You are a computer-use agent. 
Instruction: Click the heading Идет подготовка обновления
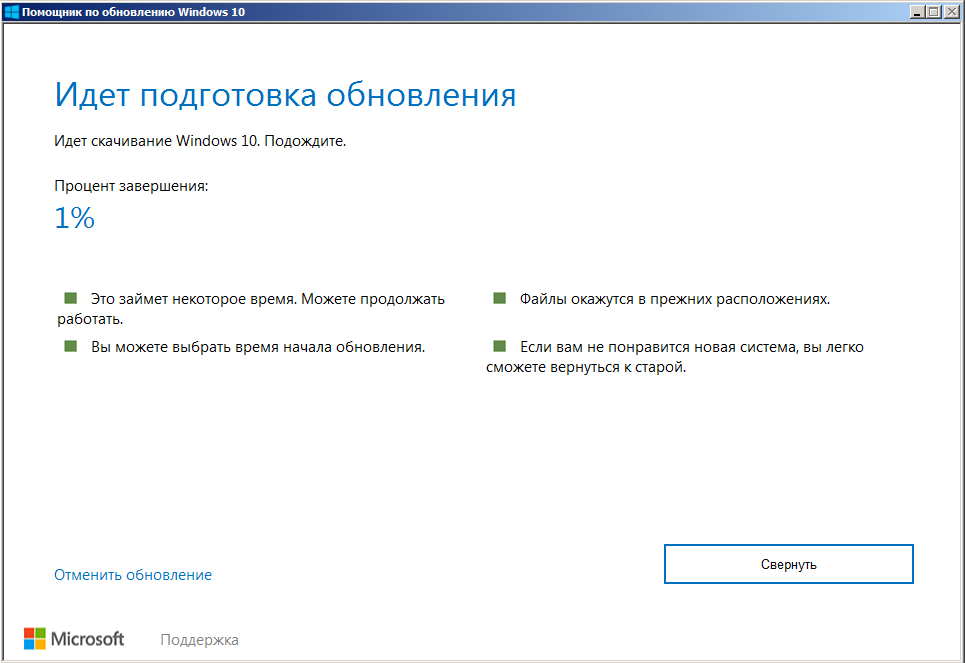[285, 95]
